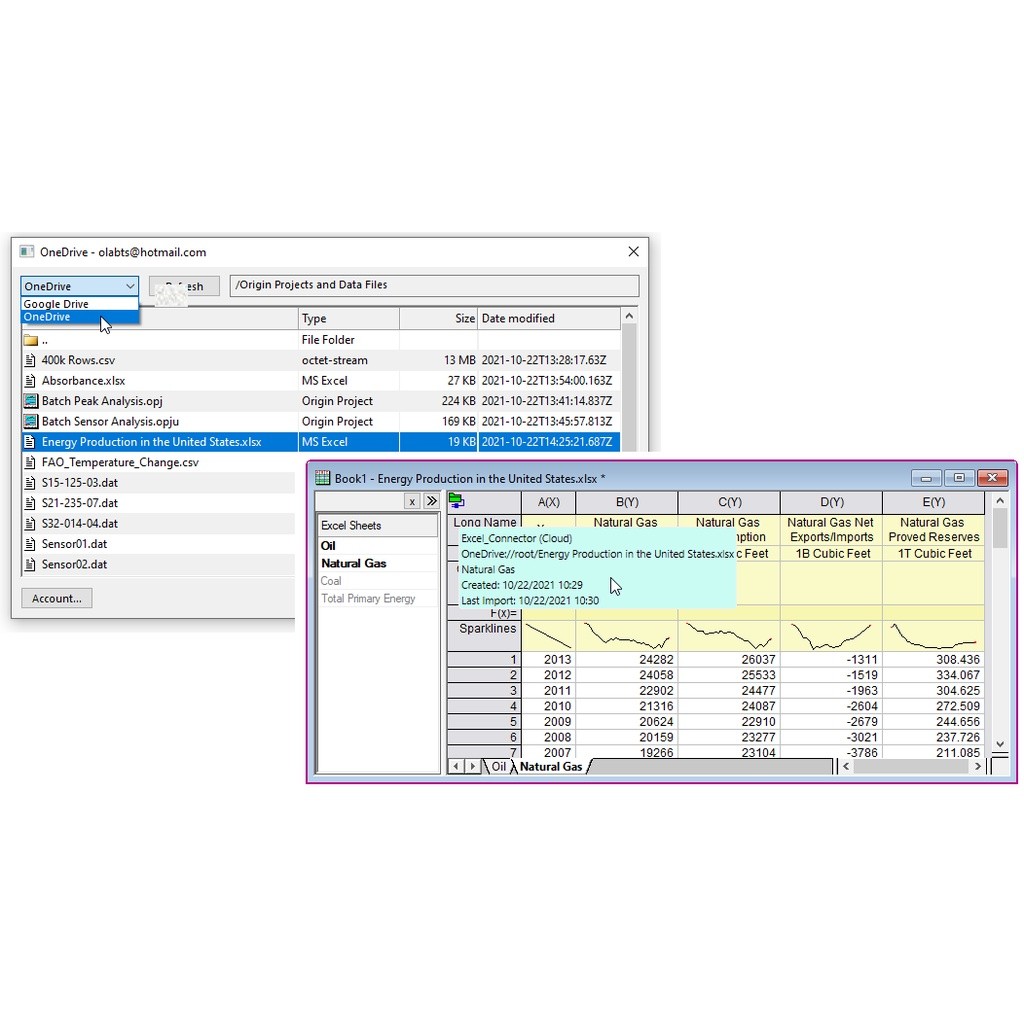This screenshot has height=1024, width=1024.
Task: Expand the workbook side panel with the chevron
Action: pyautogui.click(x=430, y=500)
